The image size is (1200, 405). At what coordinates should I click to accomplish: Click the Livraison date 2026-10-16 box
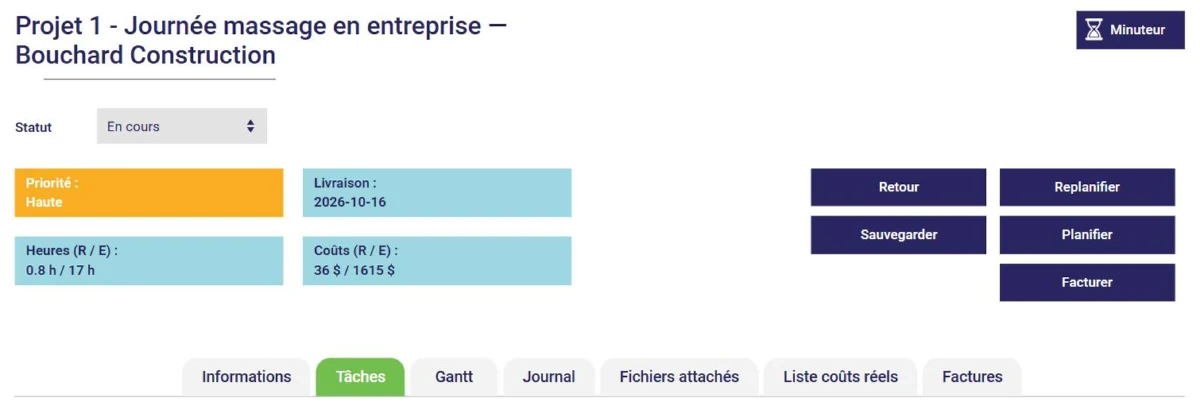[x=437, y=193]
